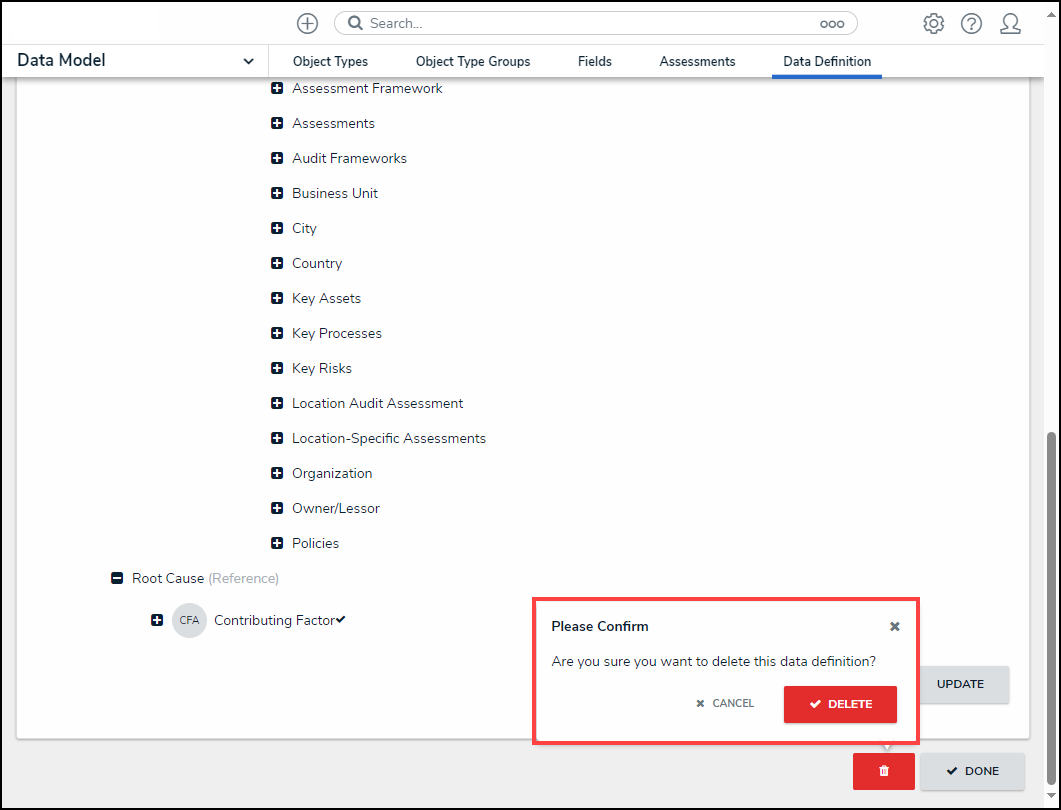Viewport: 1061px width, 810px height.
Task: Collapse the Root Cause reference node
Action: [117, 579]
